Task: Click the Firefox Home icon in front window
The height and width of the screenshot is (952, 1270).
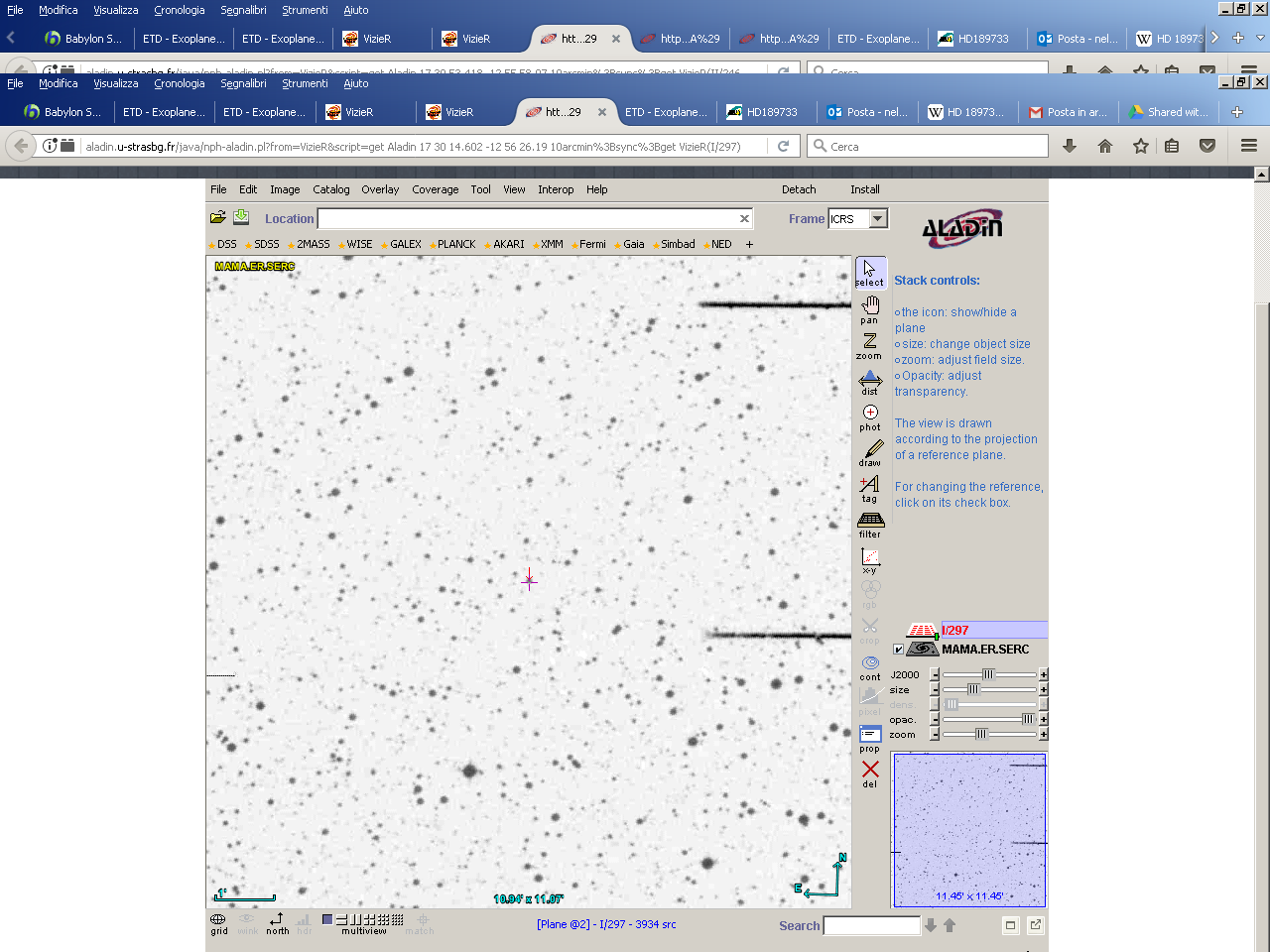Action: pyautogui.click(x=1105, y=146)
